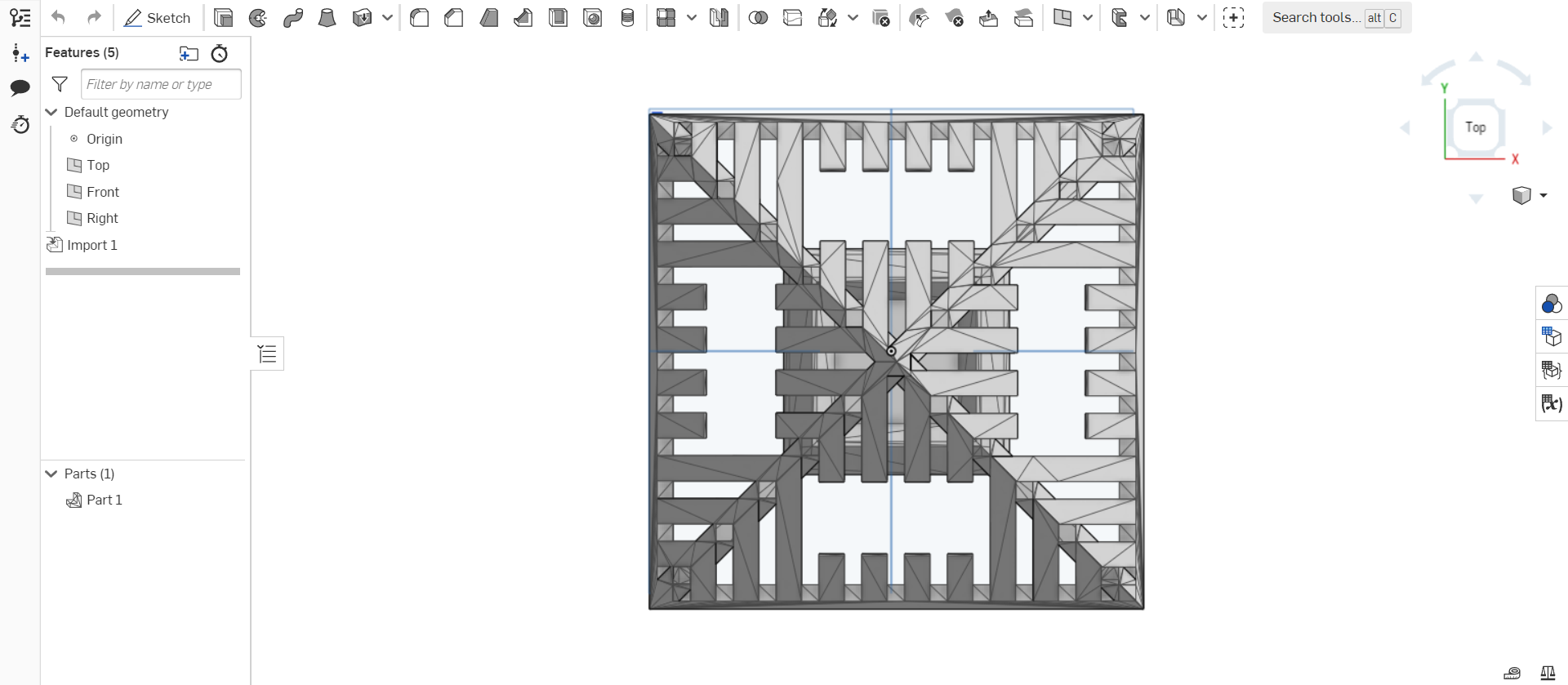
Task: Focus the 'Filter by name or type' field
Action: coord(161,84)
